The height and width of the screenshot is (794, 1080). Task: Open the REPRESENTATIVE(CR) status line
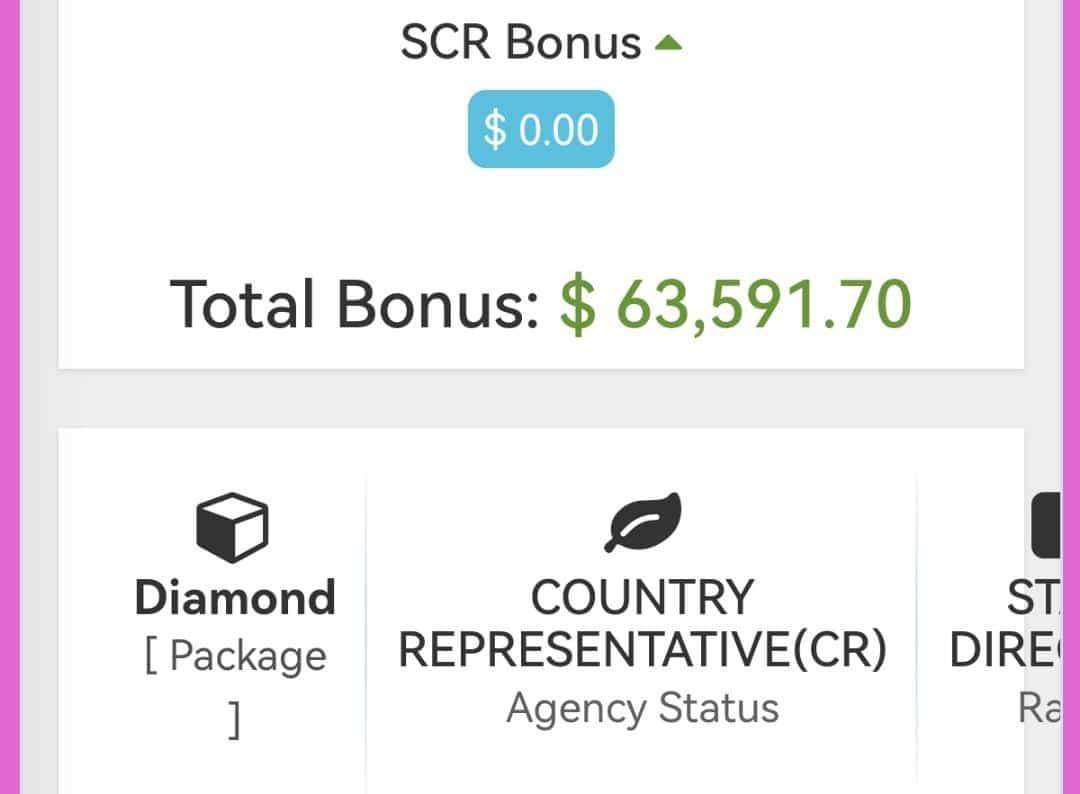[x=642, y=651]
